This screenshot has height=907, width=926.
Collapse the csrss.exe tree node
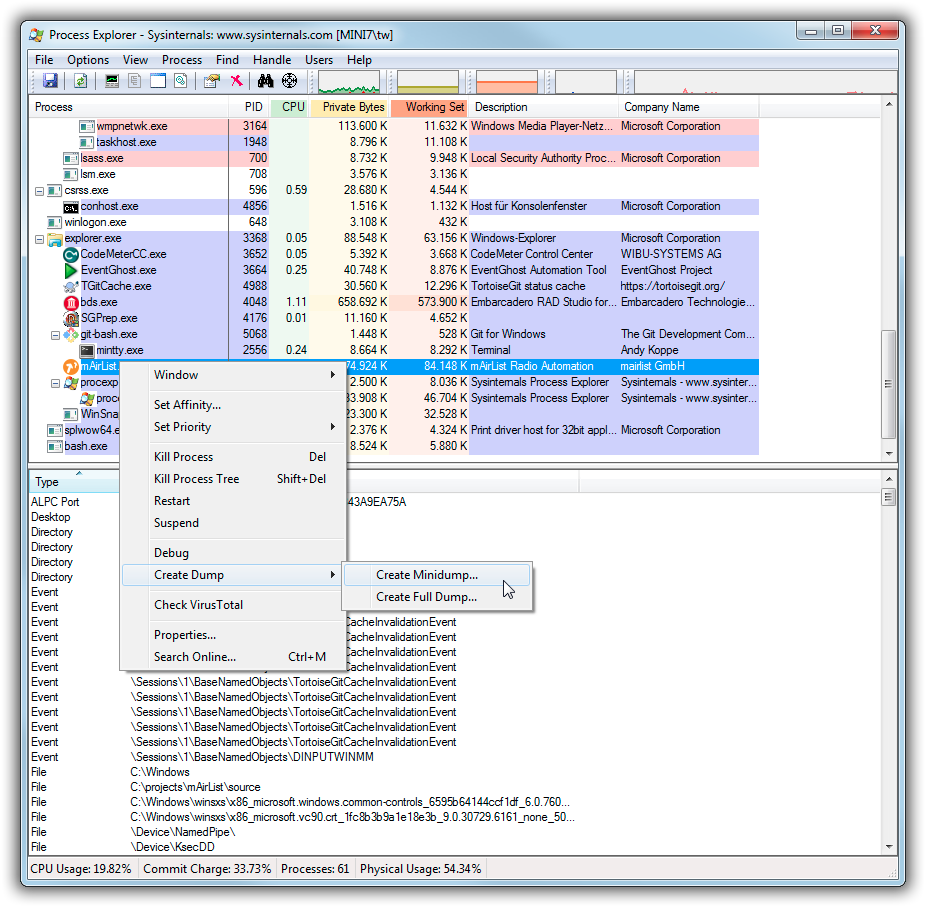coord(40,190)
